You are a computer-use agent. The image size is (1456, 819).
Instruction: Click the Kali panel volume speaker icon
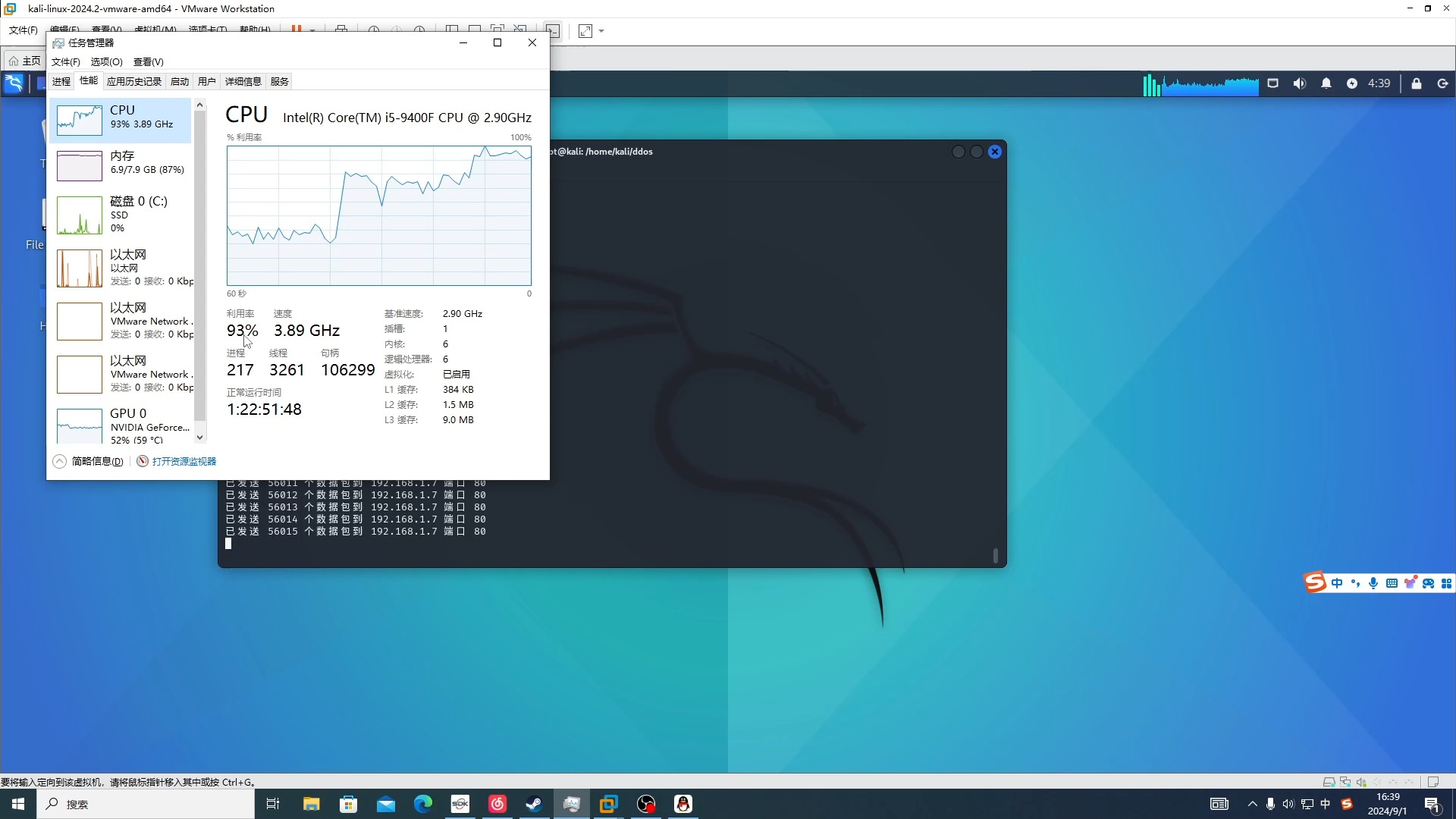pos(1300,83)
